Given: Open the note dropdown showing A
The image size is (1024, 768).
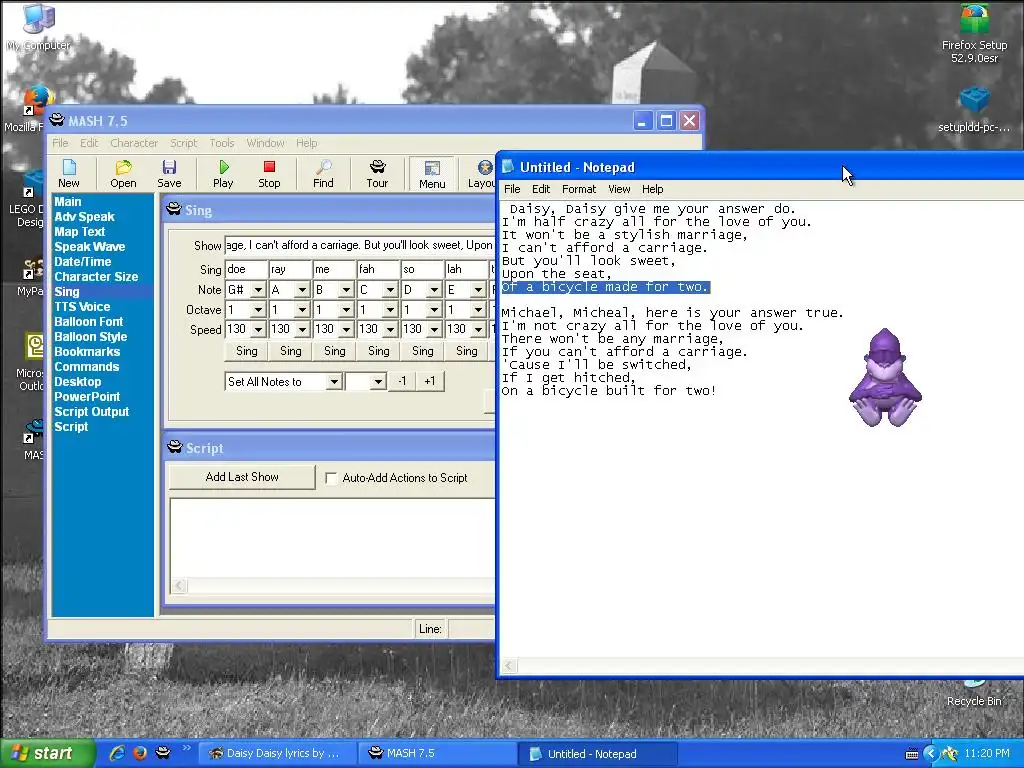Looking at the screenshot, I should click(302, 289).
